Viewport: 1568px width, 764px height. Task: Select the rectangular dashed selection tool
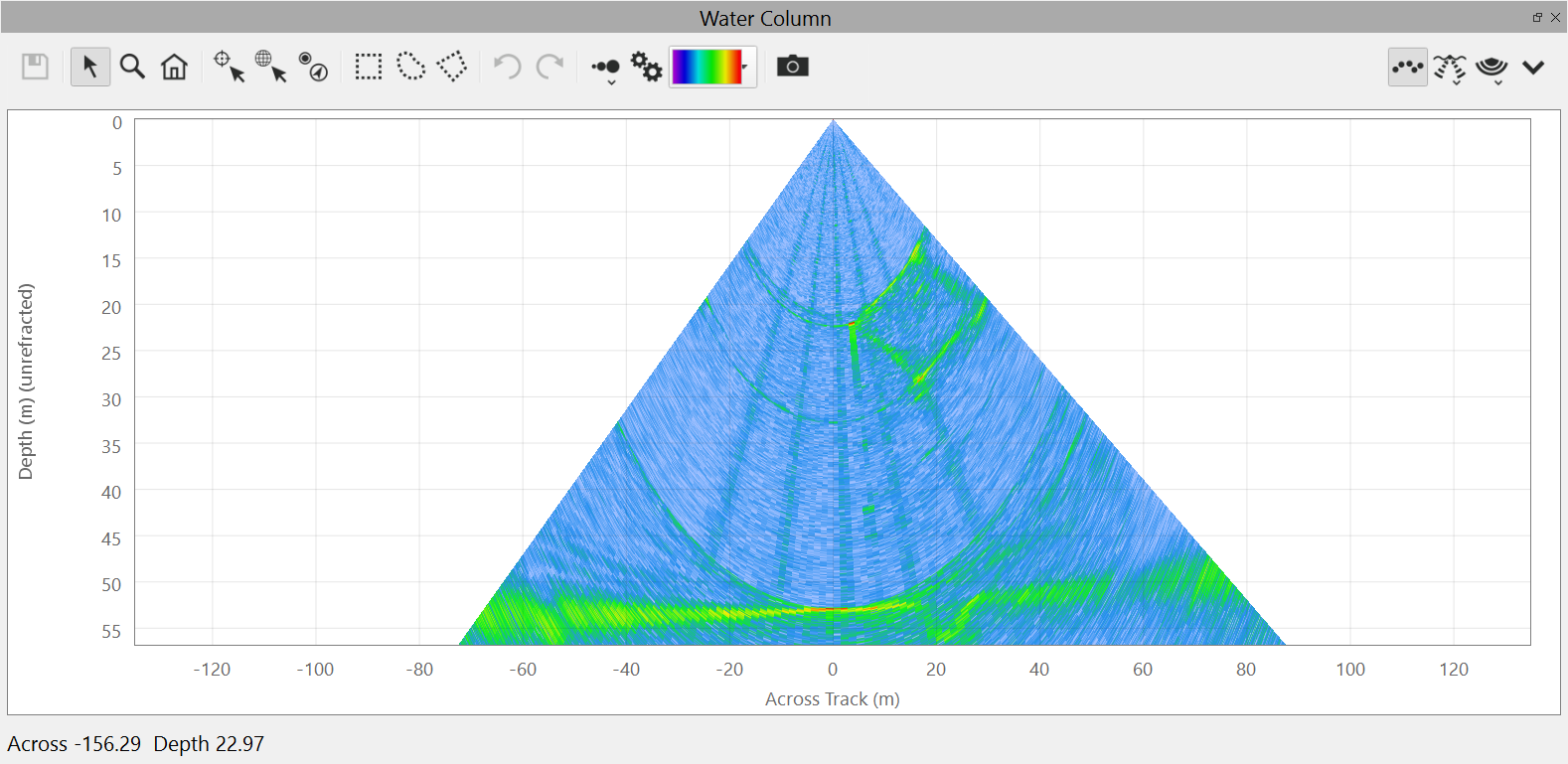[x=369, y=67]
